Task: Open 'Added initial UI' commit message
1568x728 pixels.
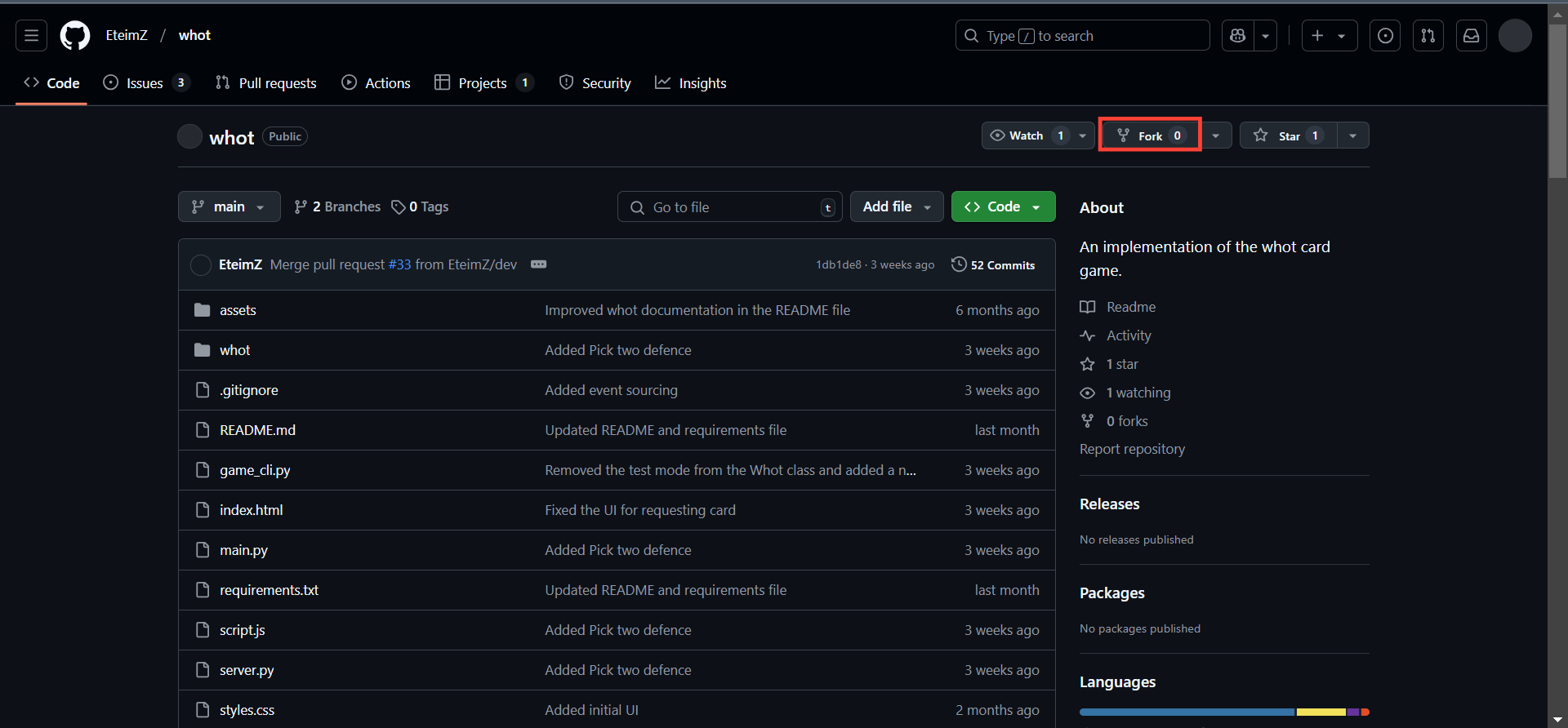Action: (591, 710)
